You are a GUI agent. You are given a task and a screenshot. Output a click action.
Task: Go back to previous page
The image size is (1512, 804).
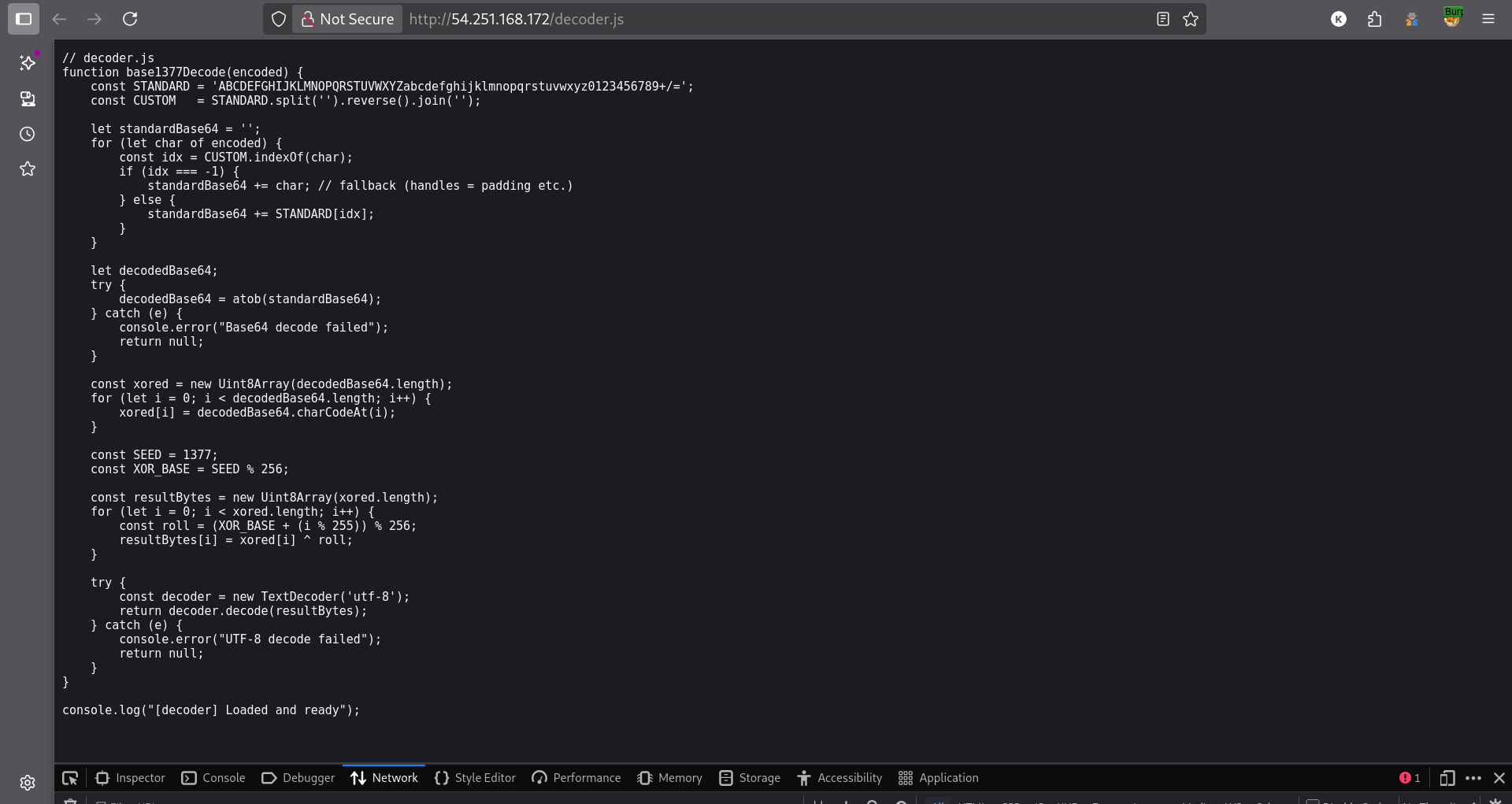59,19
